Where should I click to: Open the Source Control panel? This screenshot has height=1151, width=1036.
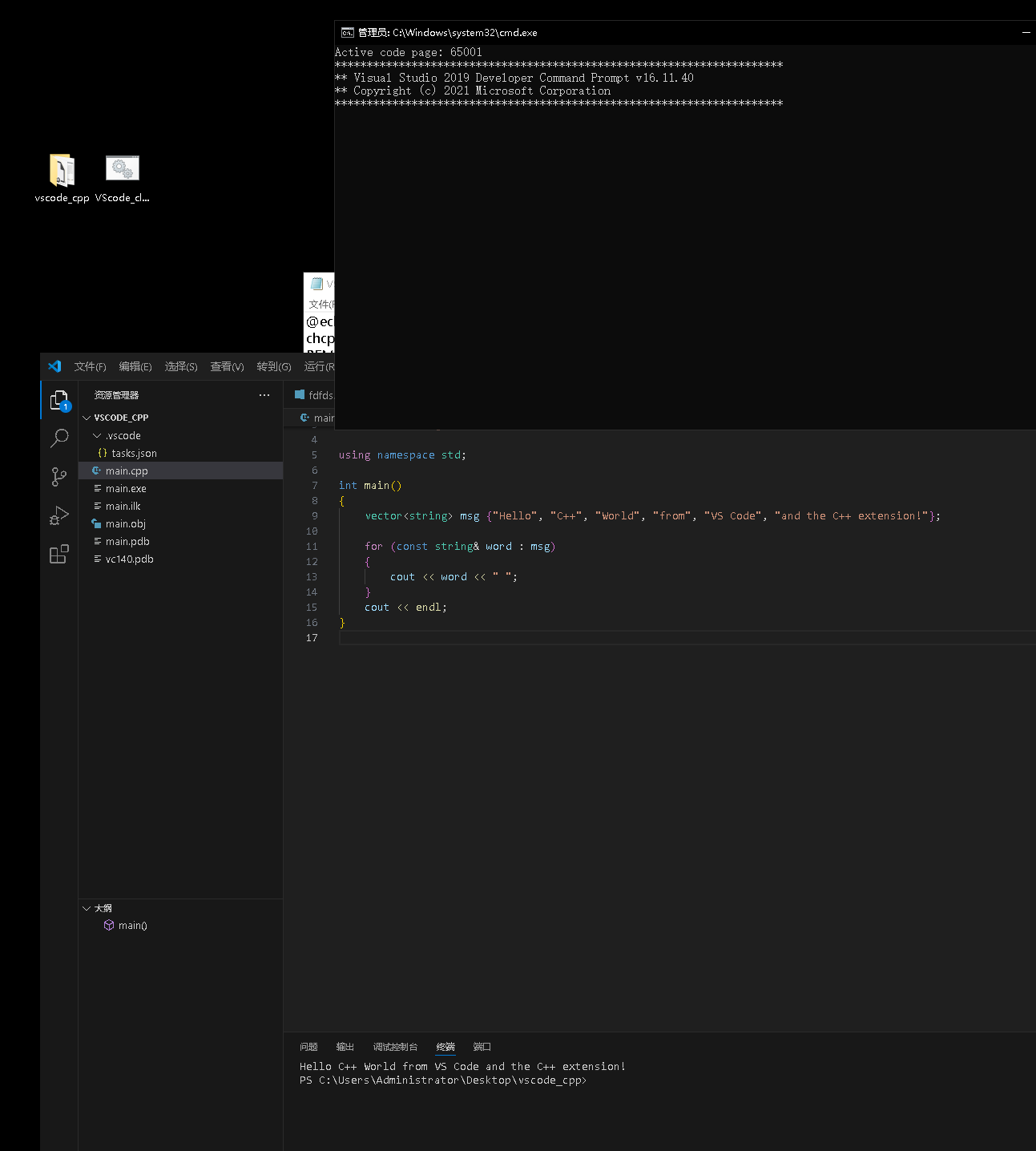(x=58, y=476)
